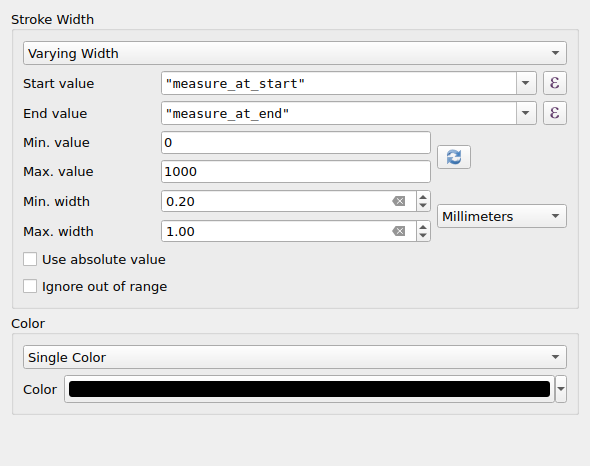Image resolution: width=590 pixels, height=466 pixels.
Task: Enable Ignore out of range checkbox
Action: (x=30, y=286)
